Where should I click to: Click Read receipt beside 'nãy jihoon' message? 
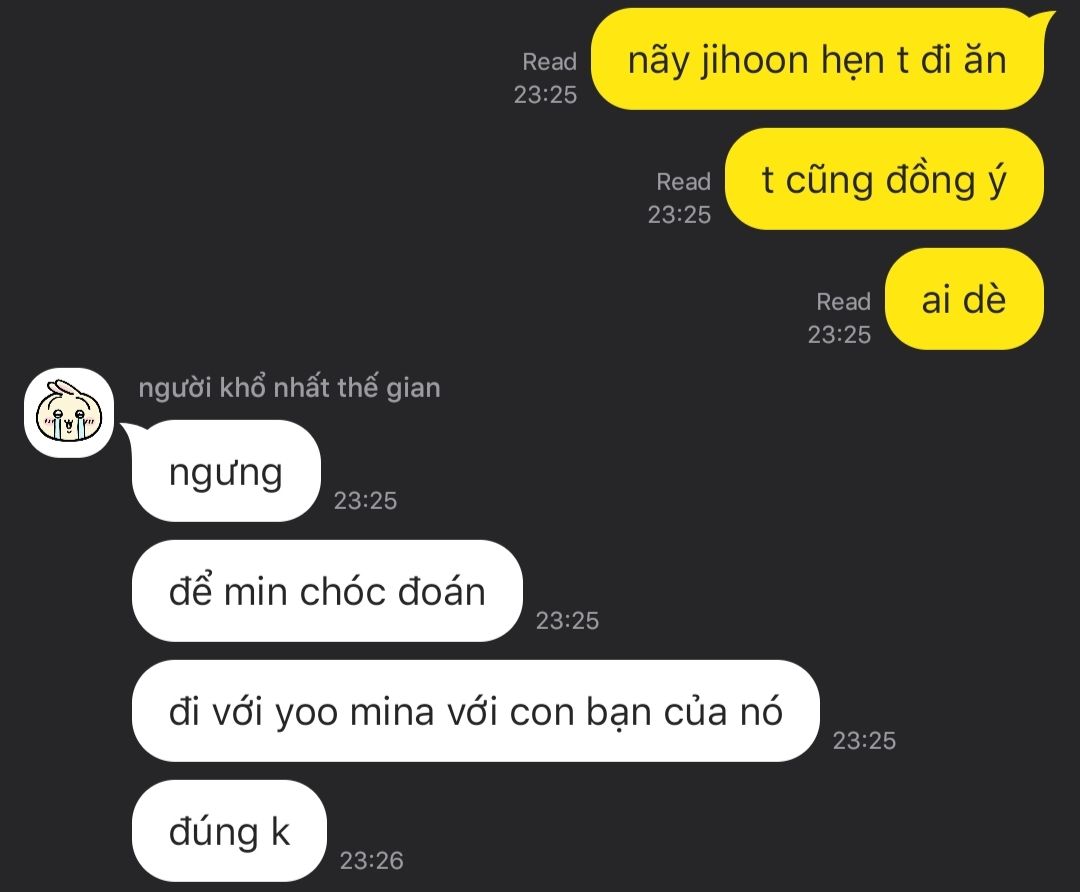(549, 62)
